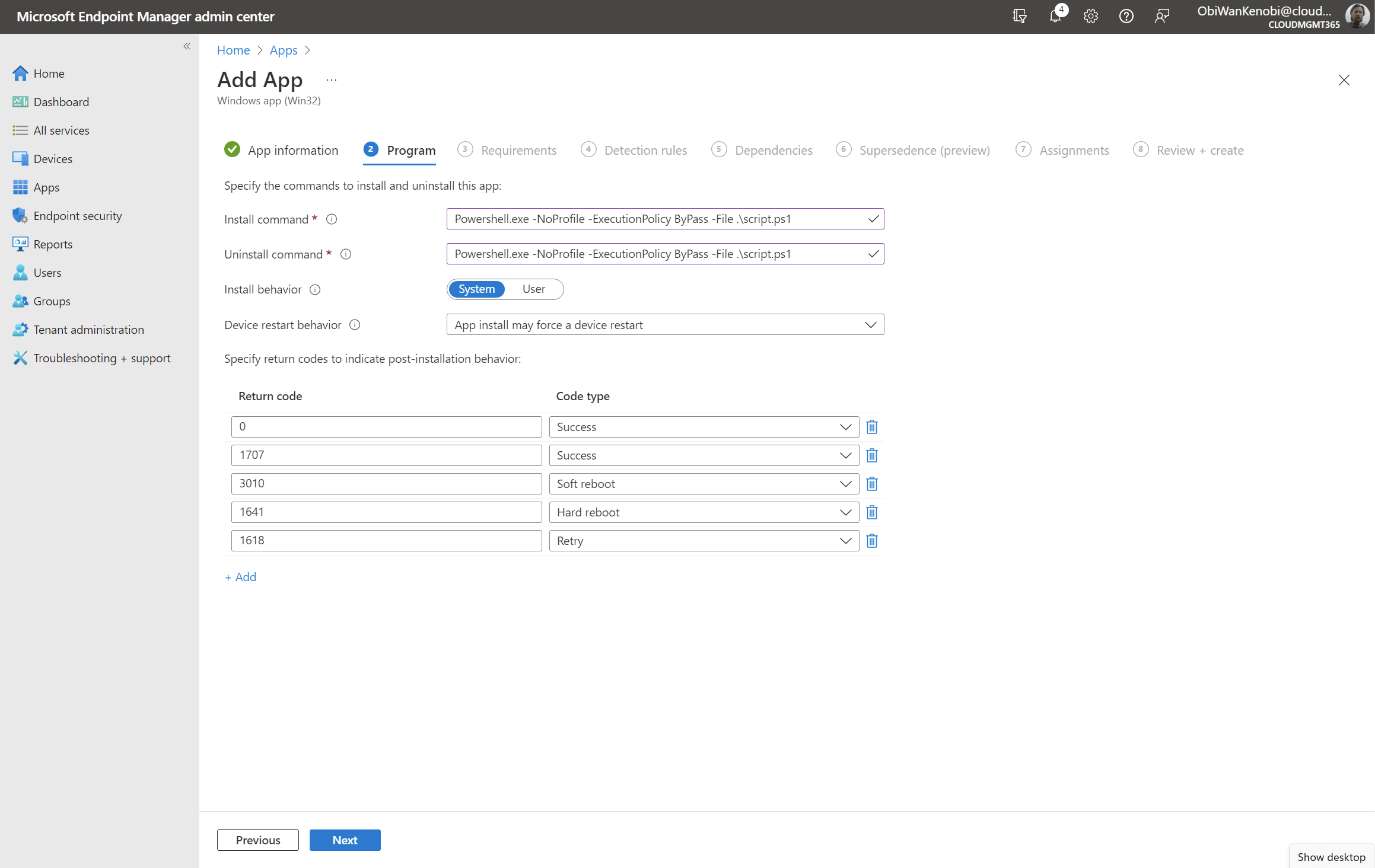The width and height of the screenshot is (1375, 868).
Task: Click + Add return code link
Action: [240, 577]
